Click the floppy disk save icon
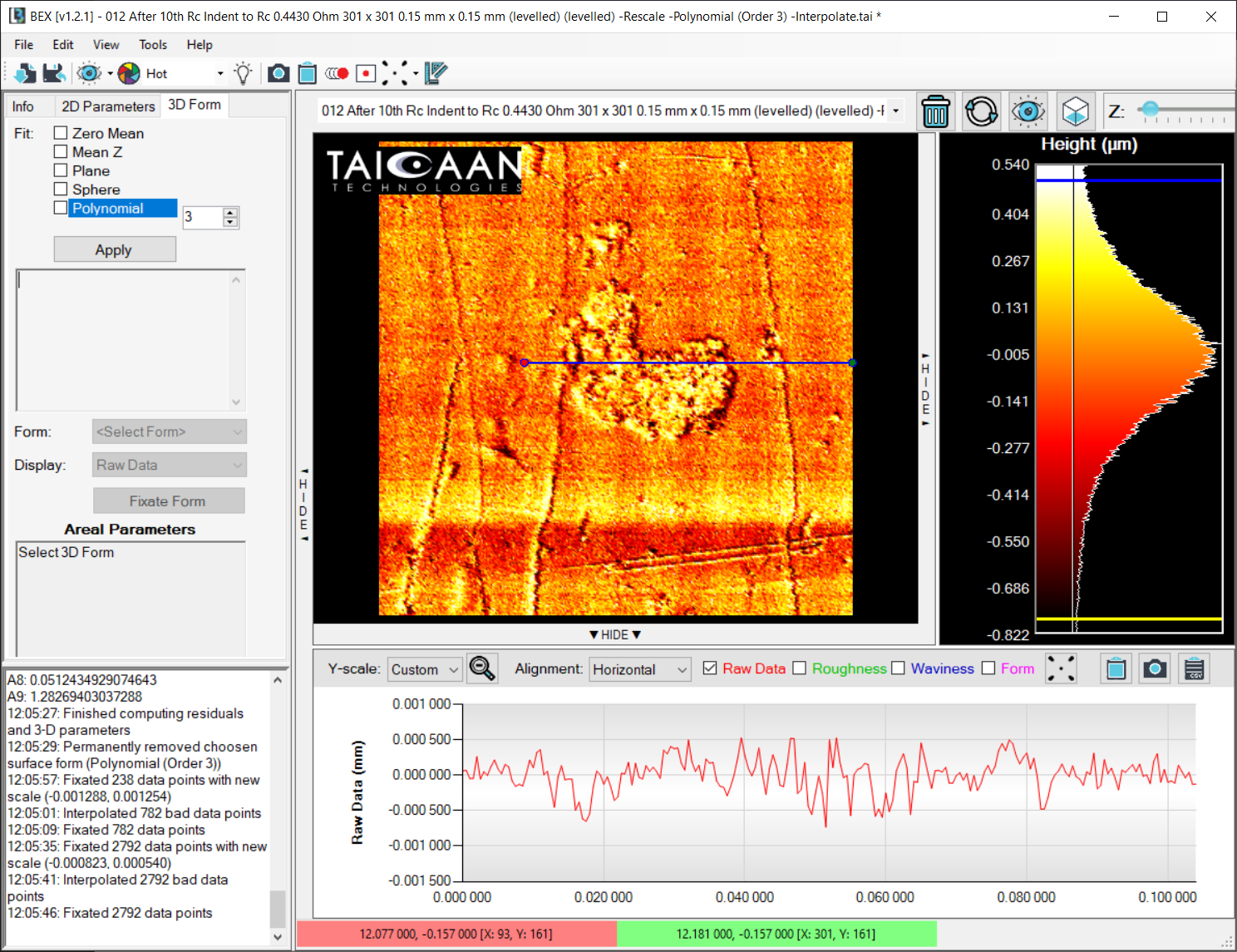Image resolution: width=1237 pixels, height=952 pixels. pos(54,74)
